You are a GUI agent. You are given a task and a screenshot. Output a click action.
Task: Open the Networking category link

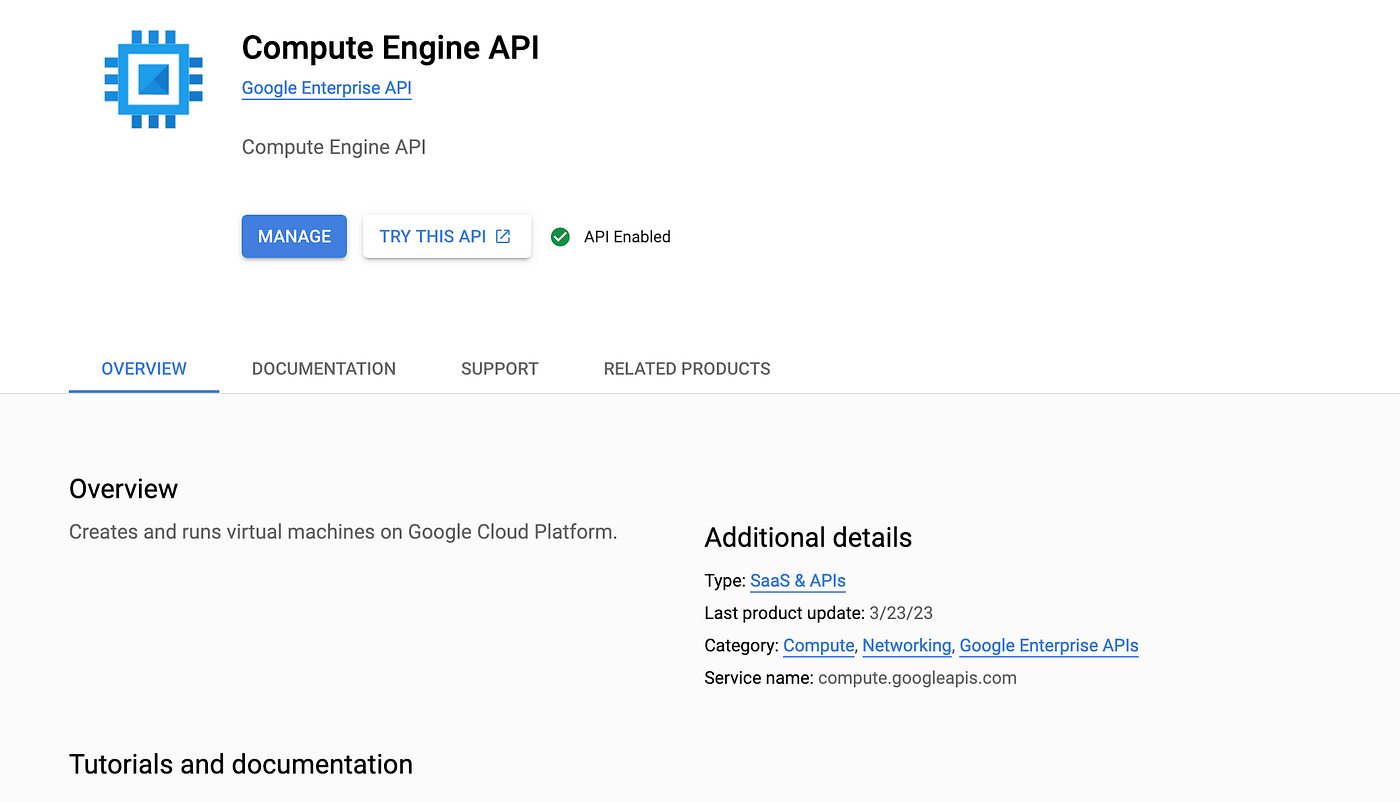coord(907,646)
